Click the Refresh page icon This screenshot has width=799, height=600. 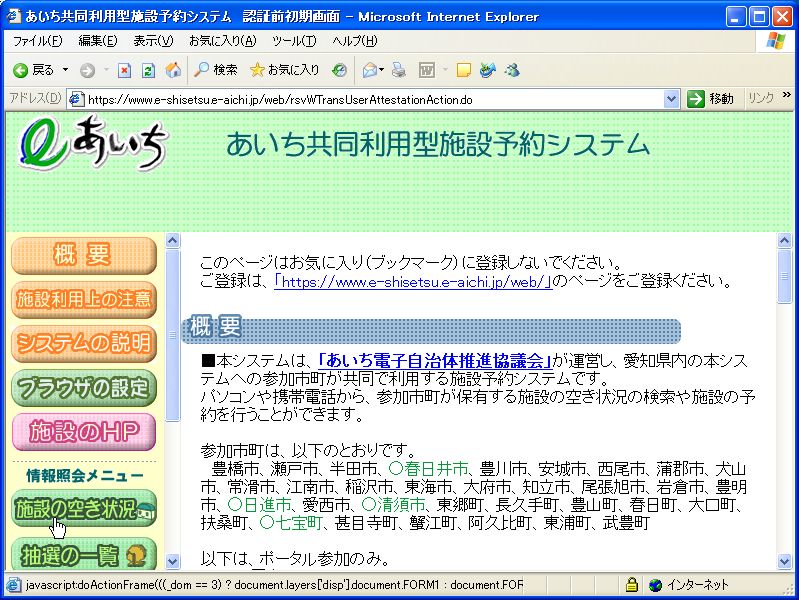coord(148,70)
